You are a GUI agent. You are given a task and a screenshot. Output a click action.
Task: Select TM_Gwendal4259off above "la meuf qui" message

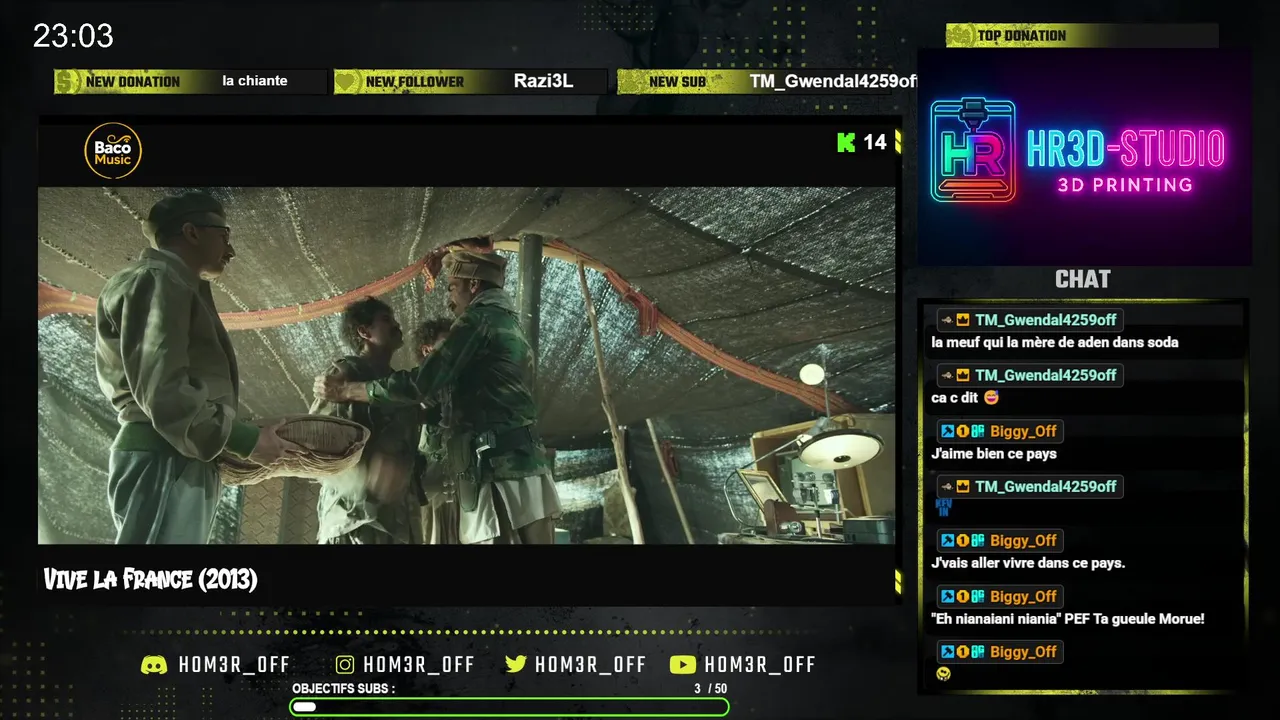point(1046,320)
